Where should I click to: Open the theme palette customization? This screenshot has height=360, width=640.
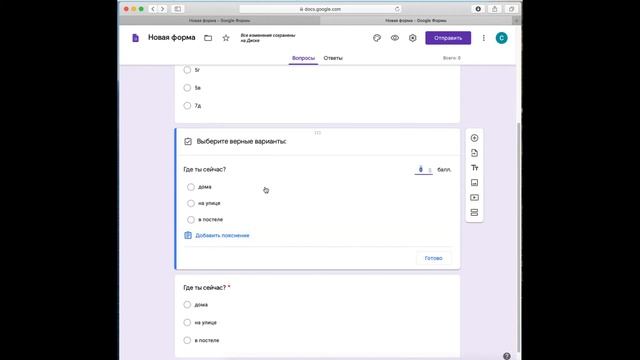pos(377,38)
